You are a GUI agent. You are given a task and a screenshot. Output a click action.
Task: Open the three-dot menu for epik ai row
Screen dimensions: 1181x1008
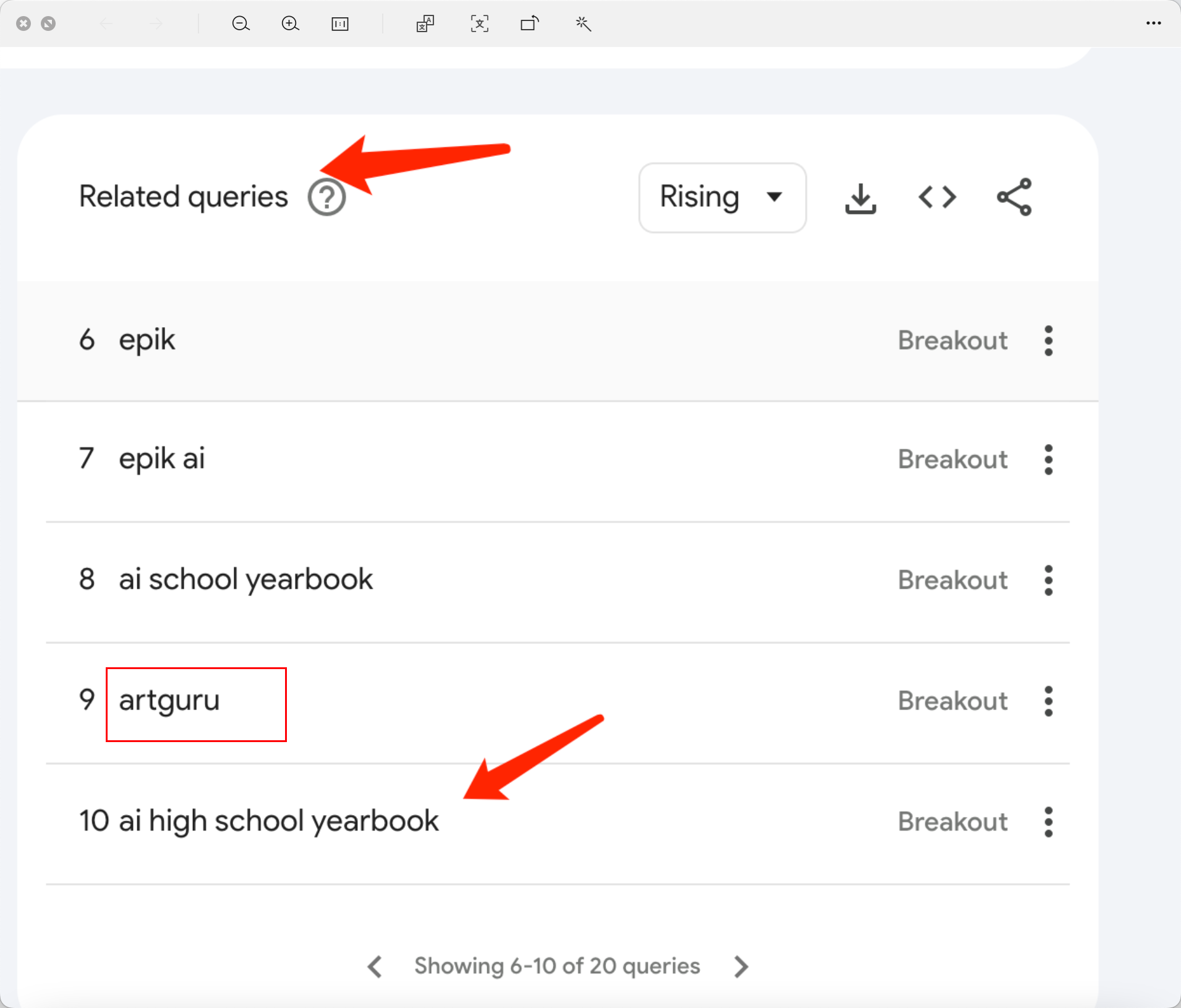(x=1049, y=459)
